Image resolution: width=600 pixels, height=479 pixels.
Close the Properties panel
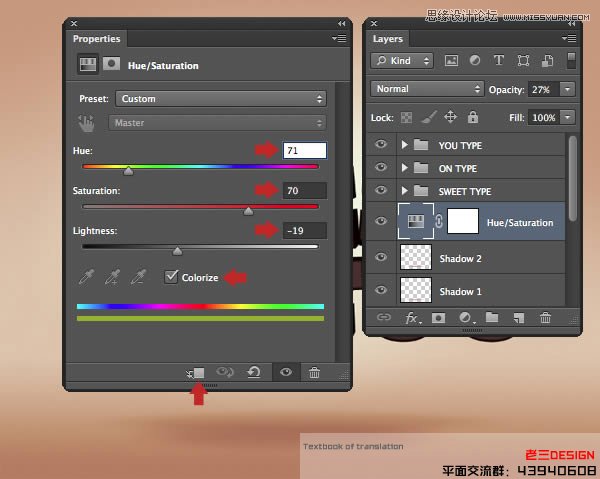coord(74,24)
